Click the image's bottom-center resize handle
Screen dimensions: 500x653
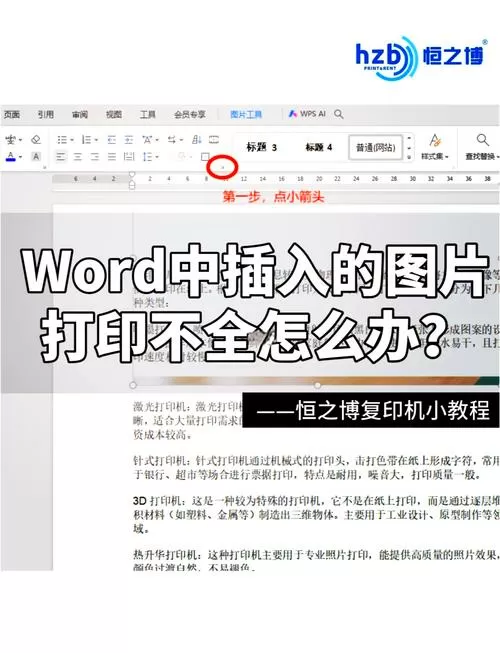point(317,385)
